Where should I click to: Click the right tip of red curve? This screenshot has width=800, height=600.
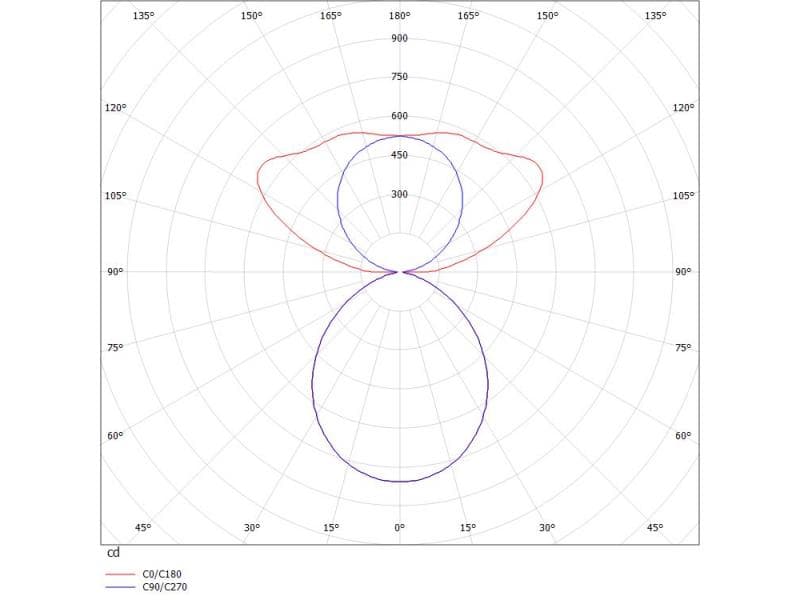543,178
